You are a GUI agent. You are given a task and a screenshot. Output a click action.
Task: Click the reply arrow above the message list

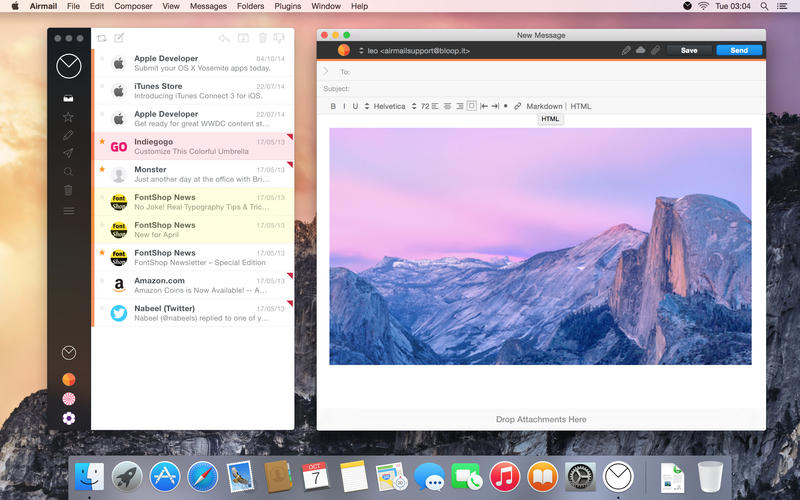[223, 38]
